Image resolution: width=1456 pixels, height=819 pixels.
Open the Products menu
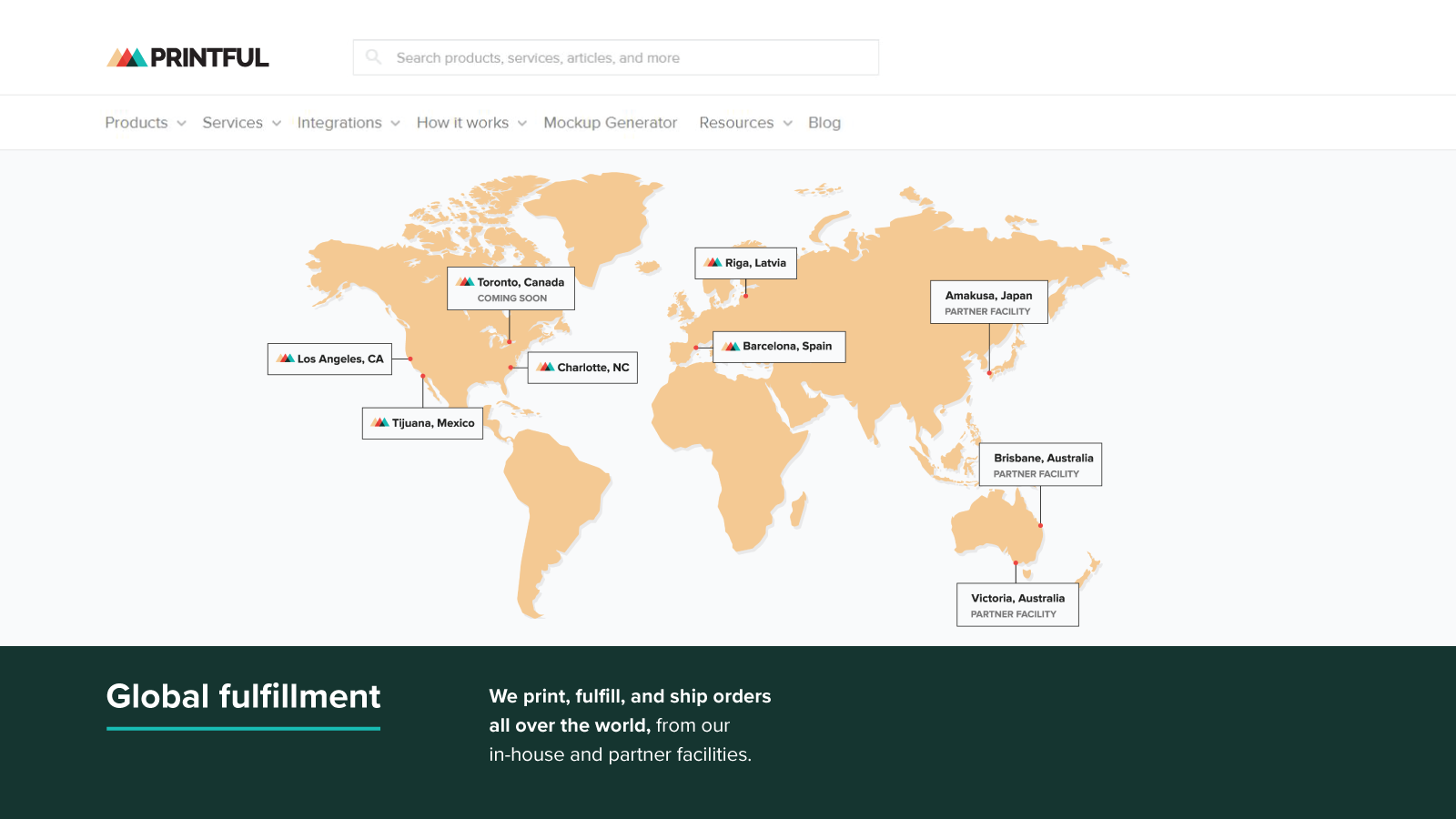[136, 123]
